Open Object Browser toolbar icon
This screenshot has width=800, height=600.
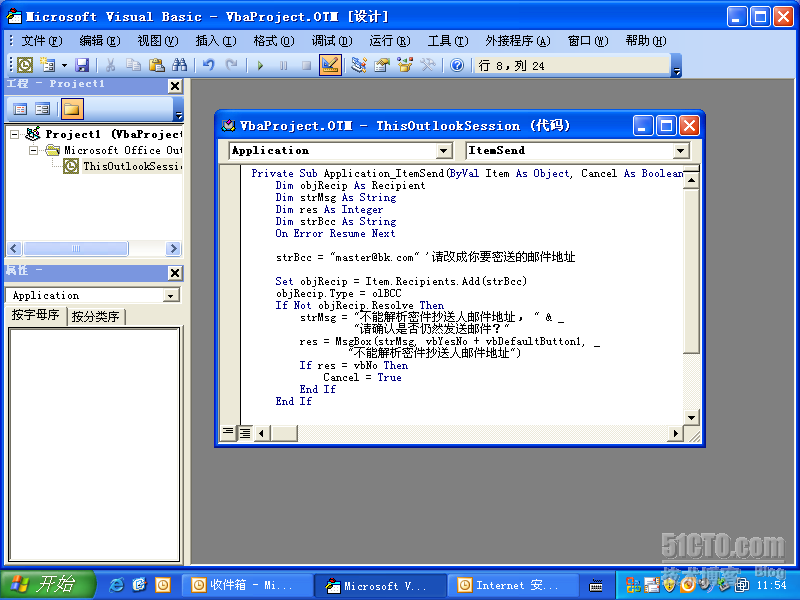coord(405,65)
